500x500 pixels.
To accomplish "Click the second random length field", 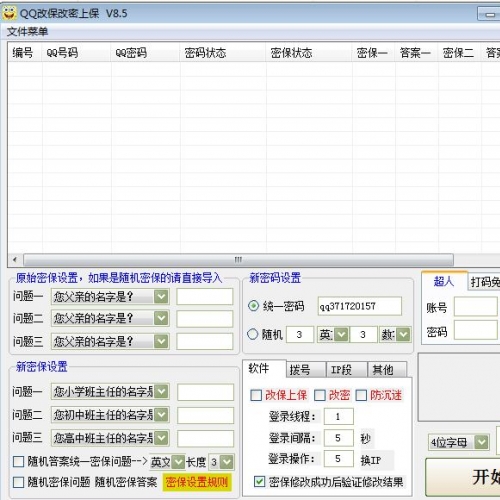I will tap(363, 334).
